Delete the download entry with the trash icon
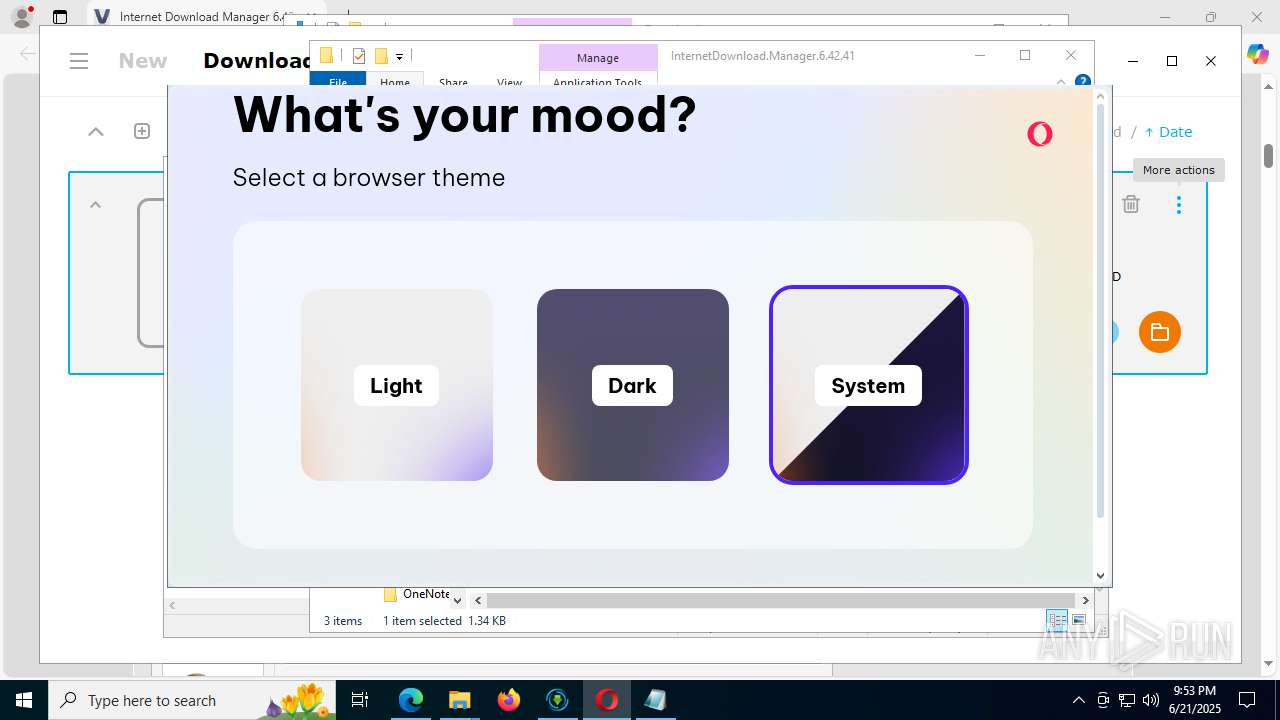The image size is (1280, 720). tap(1131, 204)
